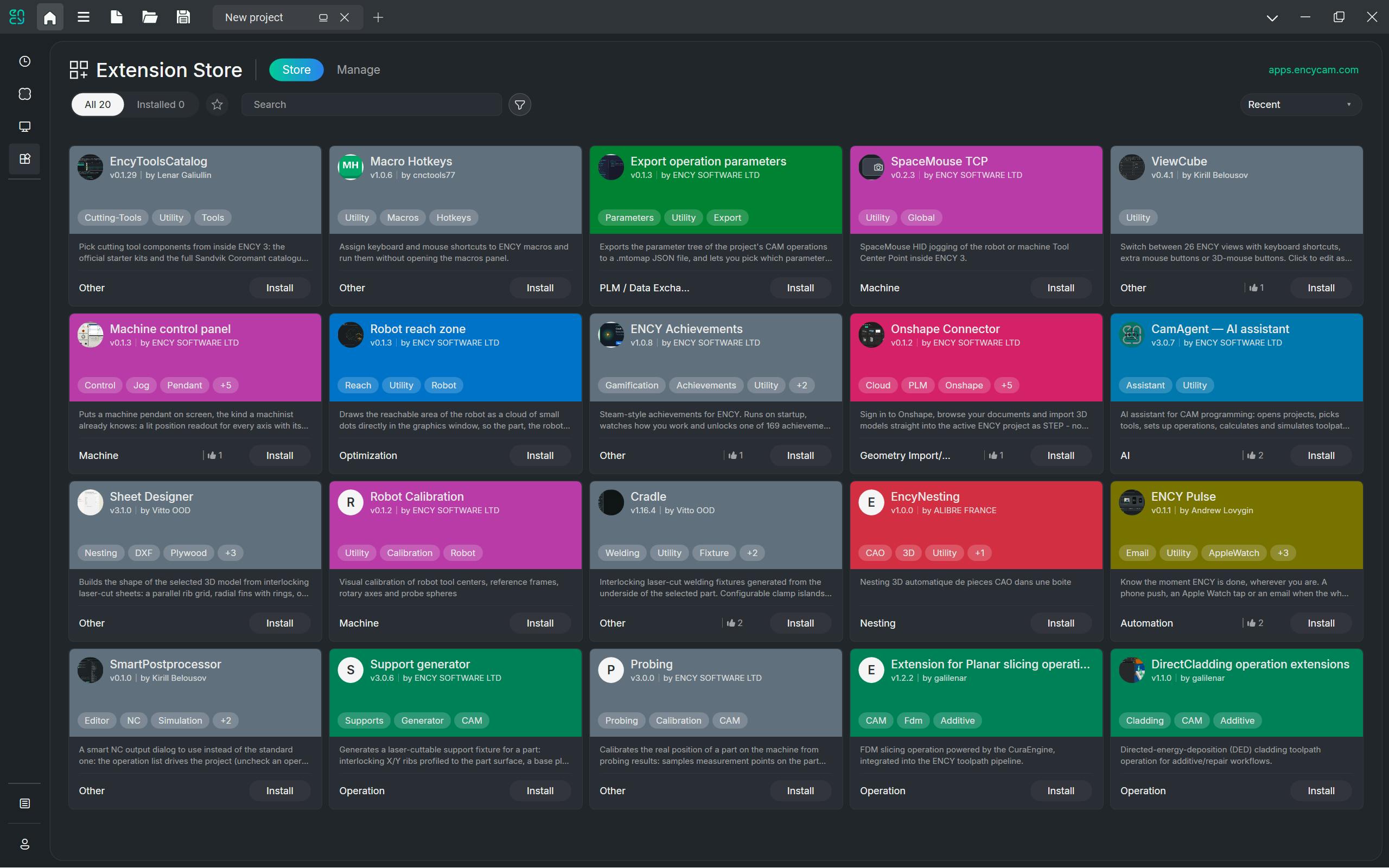Click the Support generator S avatar
1389x868 pixels.
click(350, 670)
